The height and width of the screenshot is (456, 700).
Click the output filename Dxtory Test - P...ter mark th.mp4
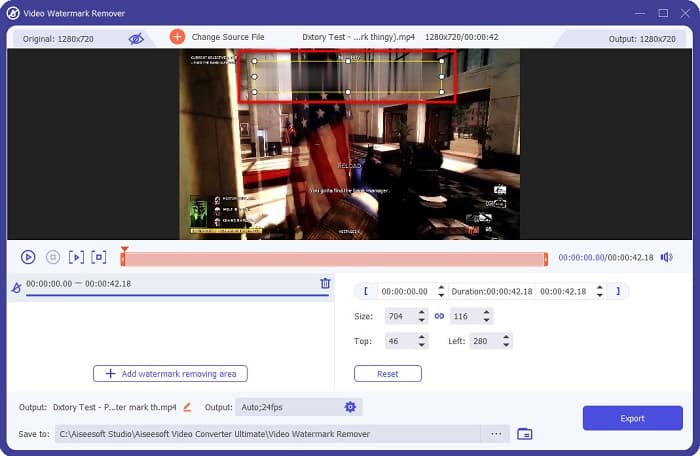pos(115,407)
